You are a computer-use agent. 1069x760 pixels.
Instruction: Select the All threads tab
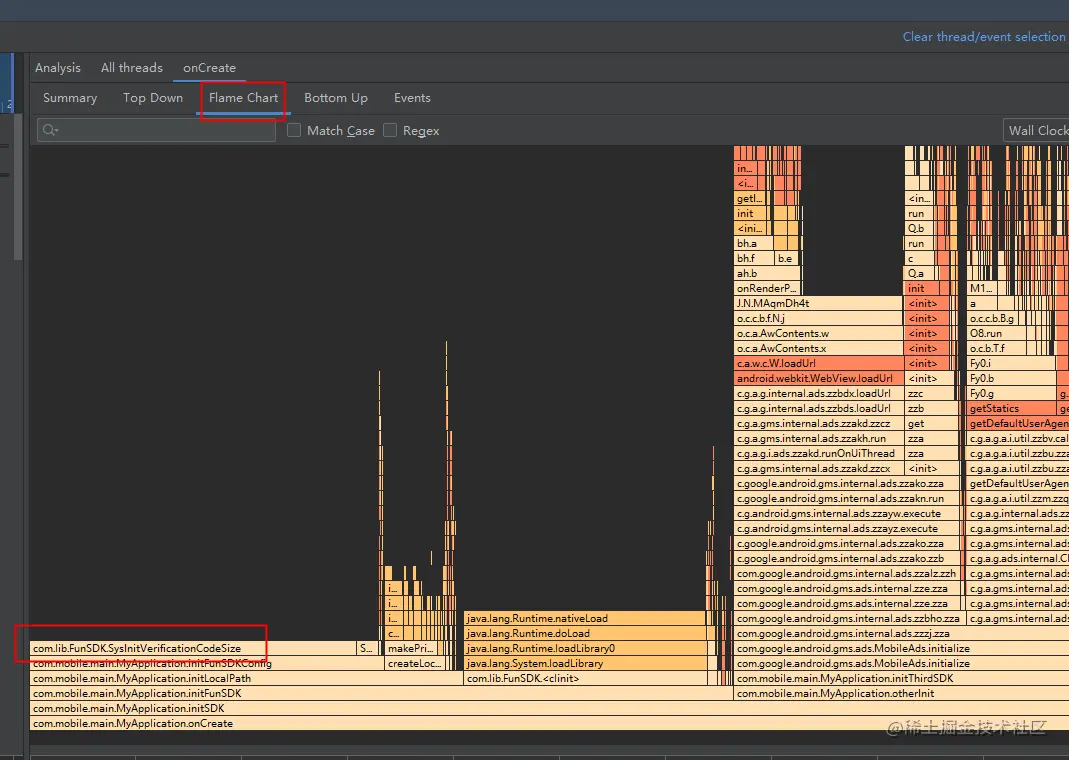click(132, 67)
